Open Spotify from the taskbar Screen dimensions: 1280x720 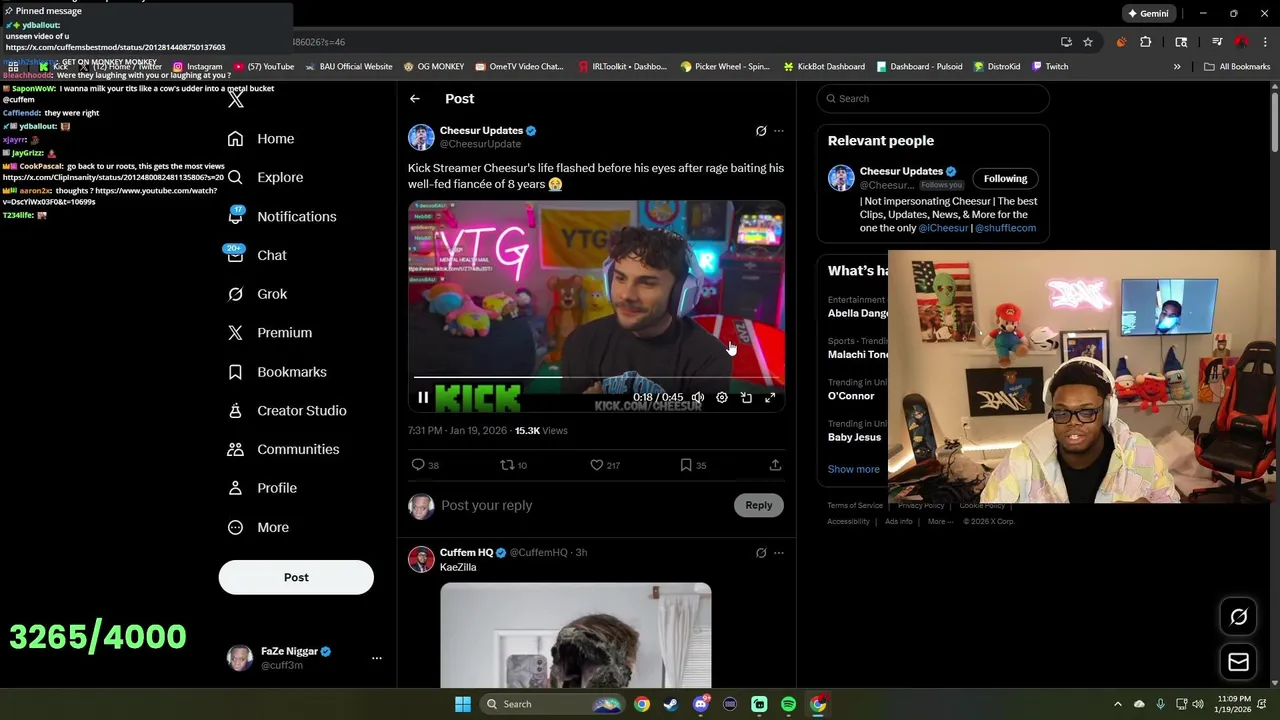pos(789,704)
